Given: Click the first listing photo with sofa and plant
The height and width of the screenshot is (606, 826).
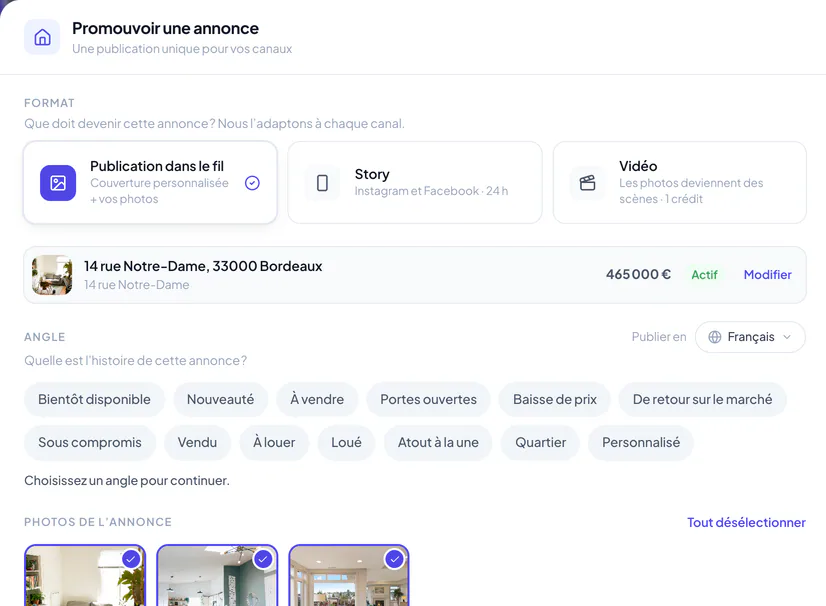Looking at the screenshot, I should click(85, 575).
